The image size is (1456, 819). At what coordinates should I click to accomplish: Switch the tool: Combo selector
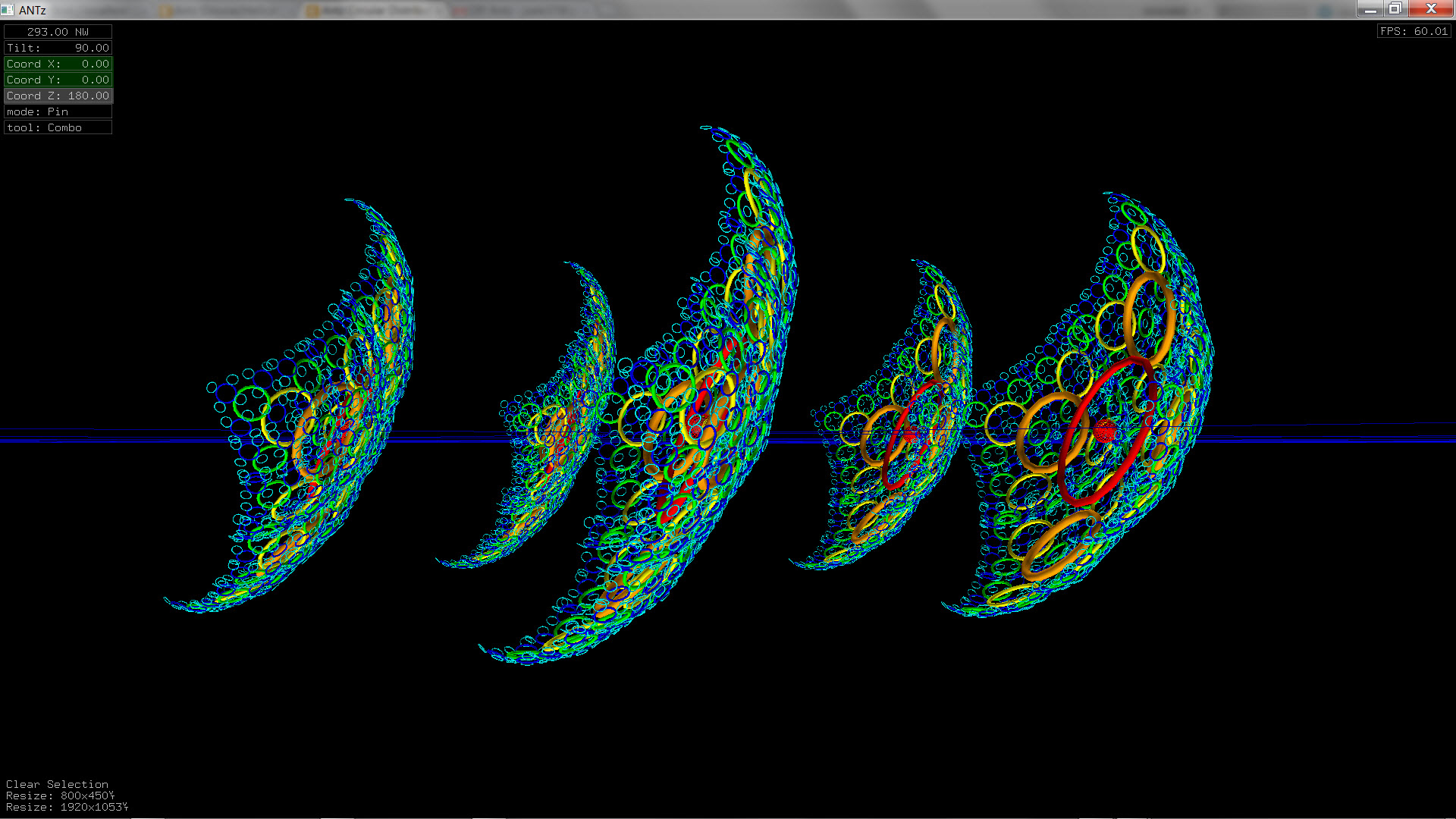pyautogui.click(x=58, y=127)
